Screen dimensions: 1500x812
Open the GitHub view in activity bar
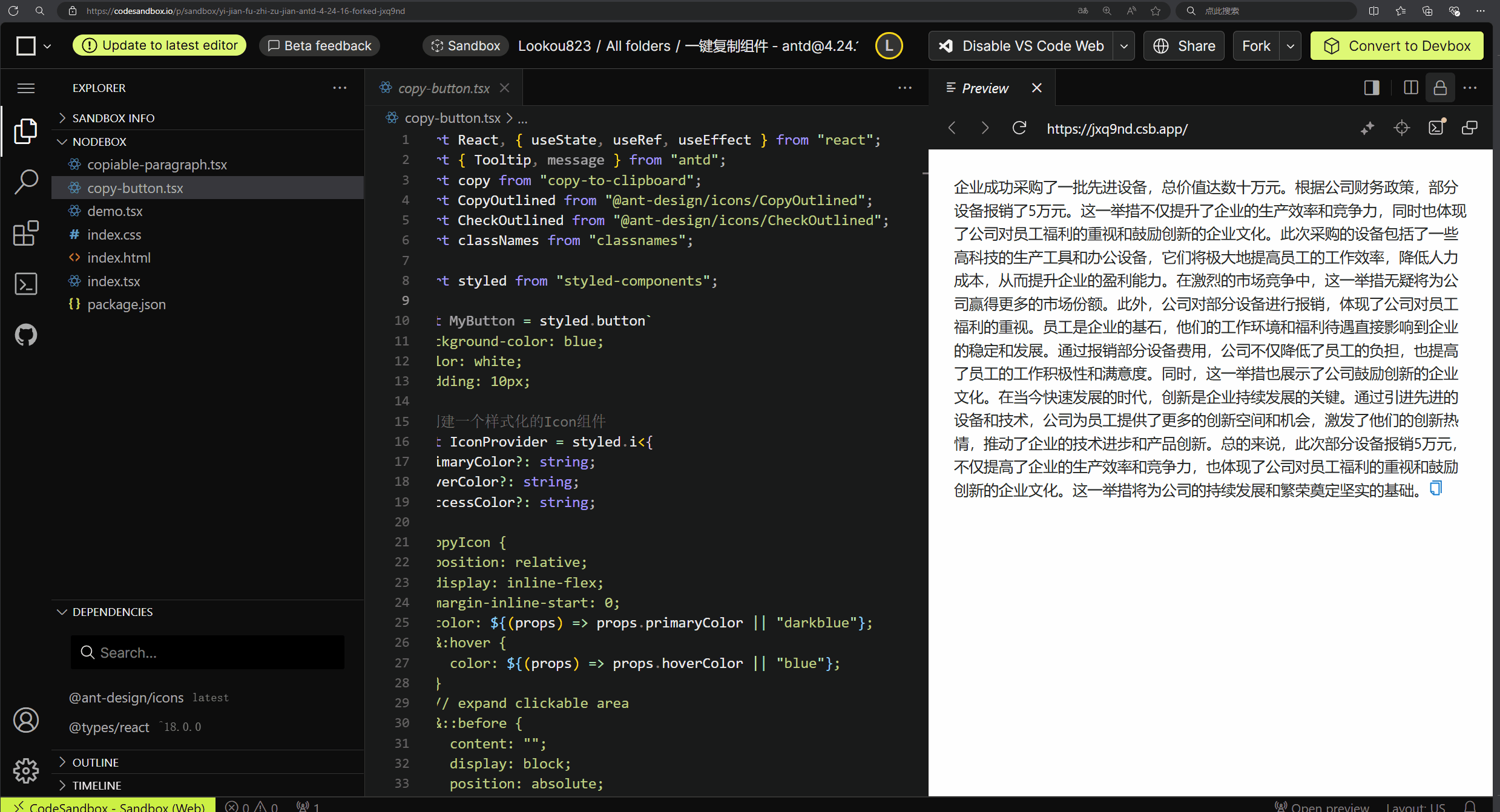26,335
